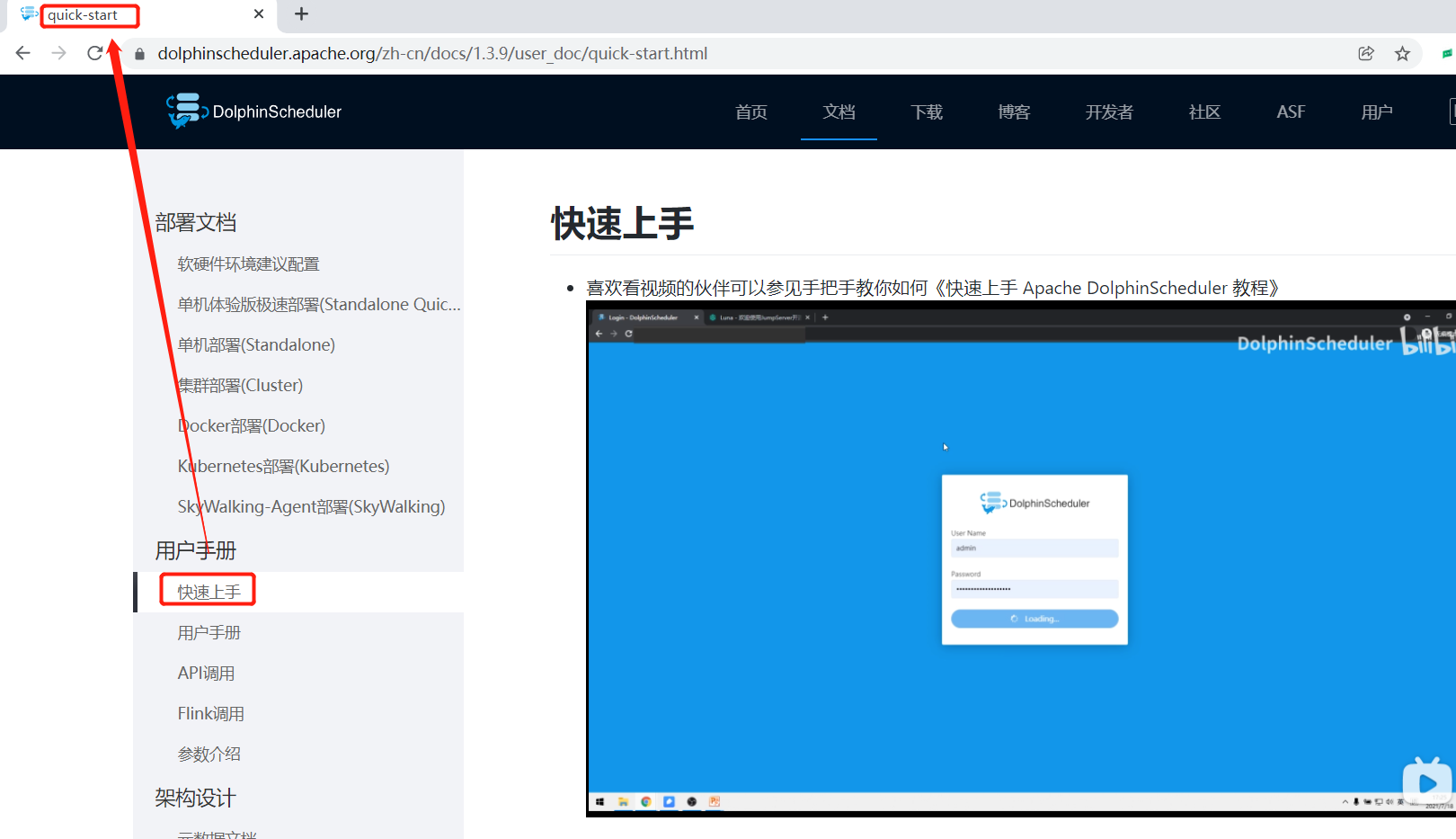Open 集群部署(Cluster) sidebar page

click(x=240, y=386)
